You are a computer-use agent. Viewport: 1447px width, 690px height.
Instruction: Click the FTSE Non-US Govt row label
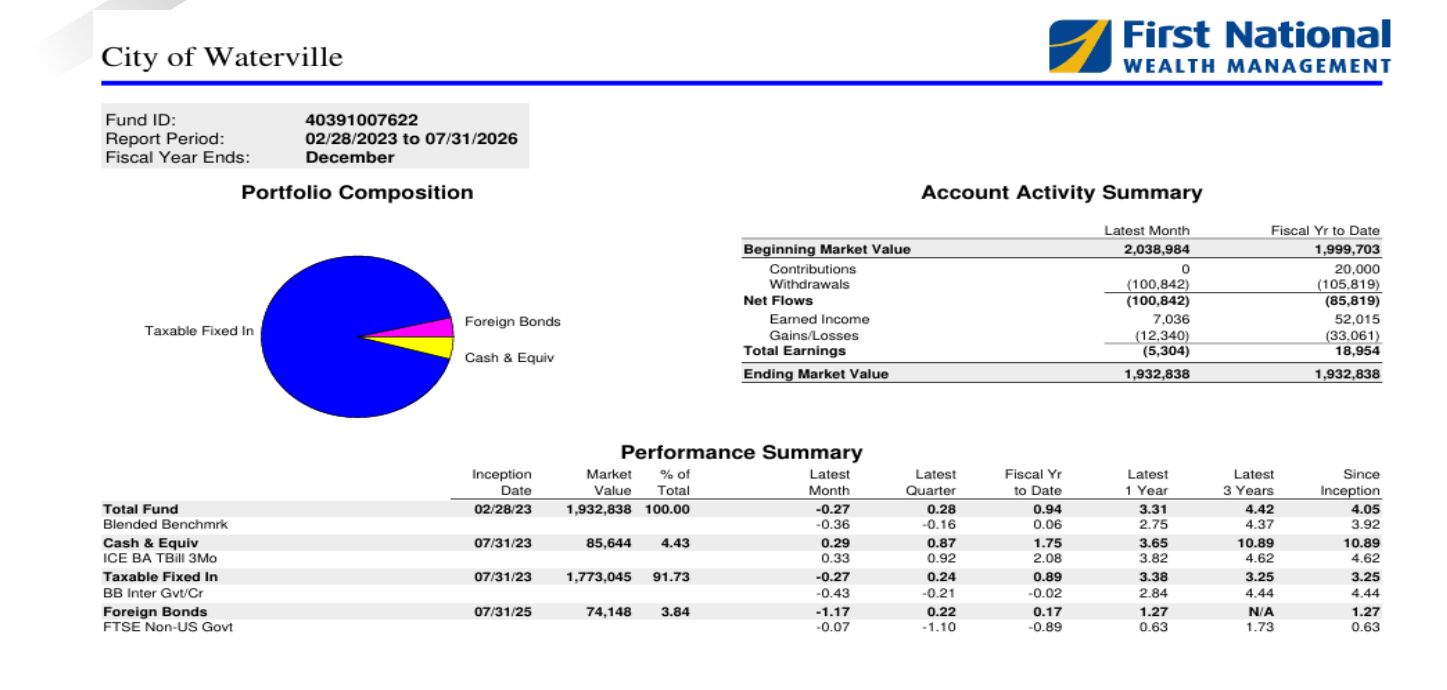[x=168, y=627]
